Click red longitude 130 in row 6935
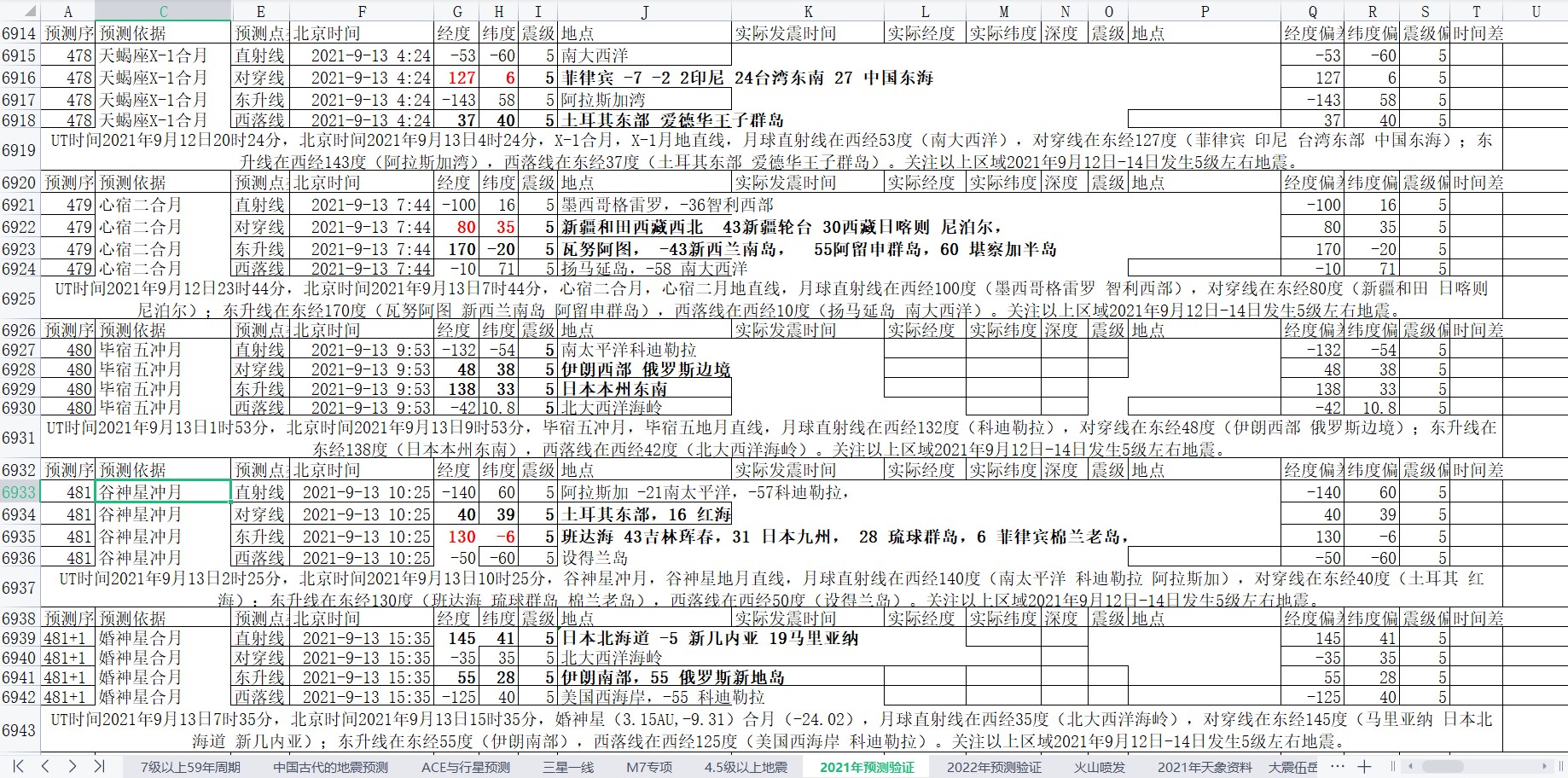The width and height of the screenshot is (1568, 778). (x=456, y=537)
